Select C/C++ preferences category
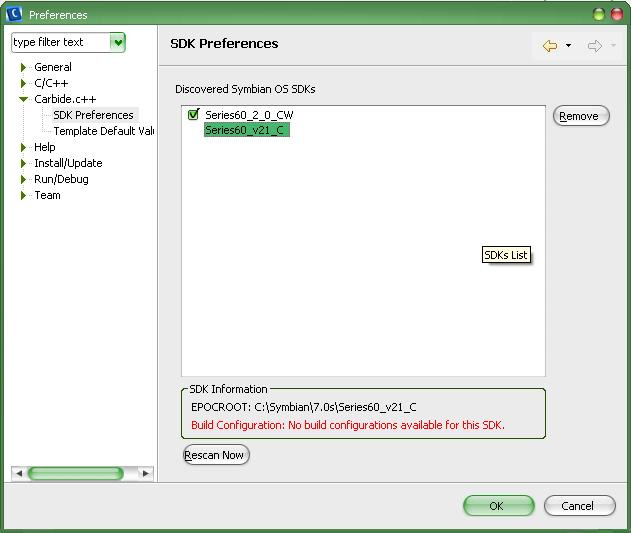Image resolution: width=631 pixels, height=533 pixels. point(51,83)
